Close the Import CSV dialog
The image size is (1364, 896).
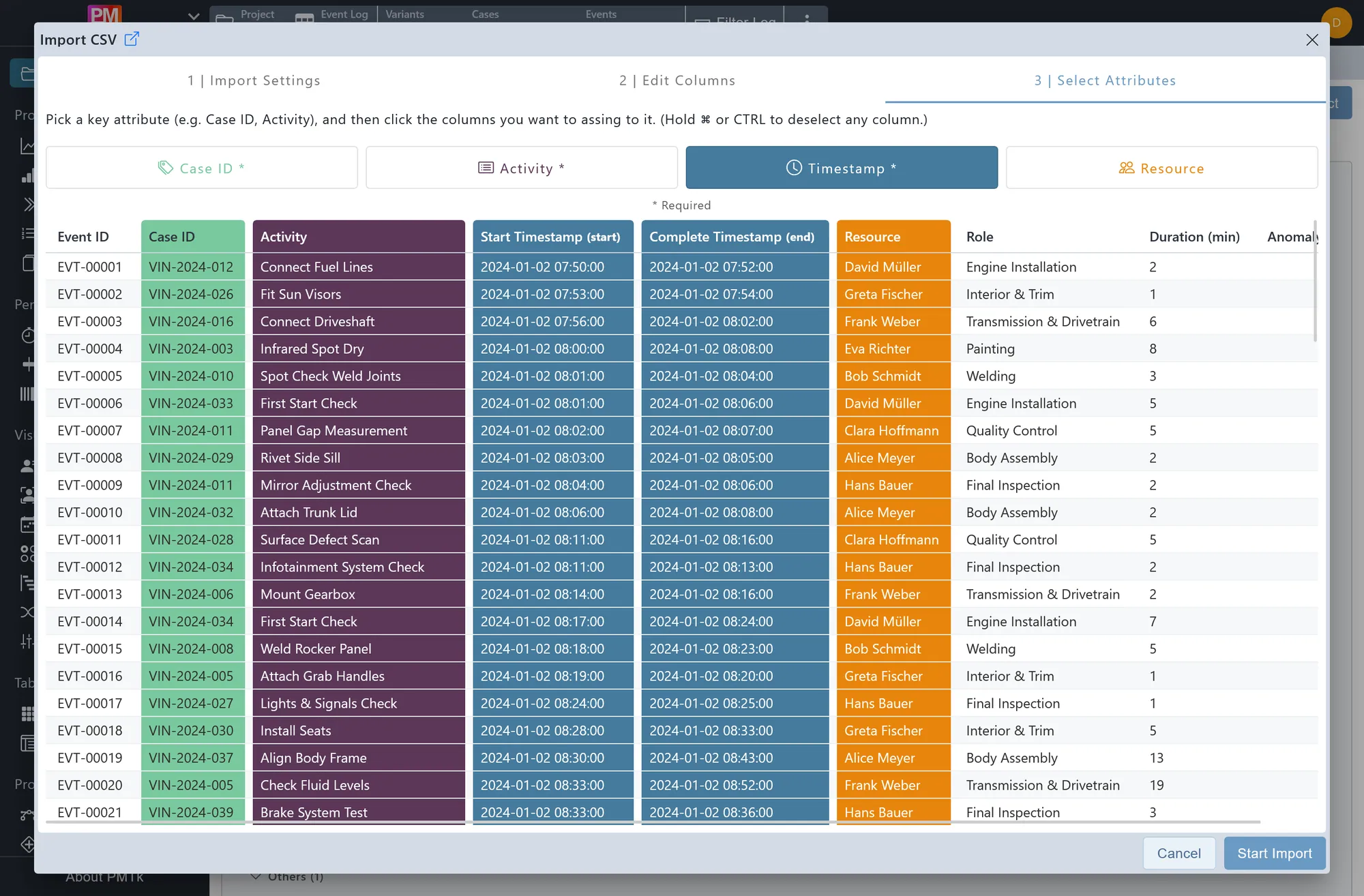[1311, 40]
